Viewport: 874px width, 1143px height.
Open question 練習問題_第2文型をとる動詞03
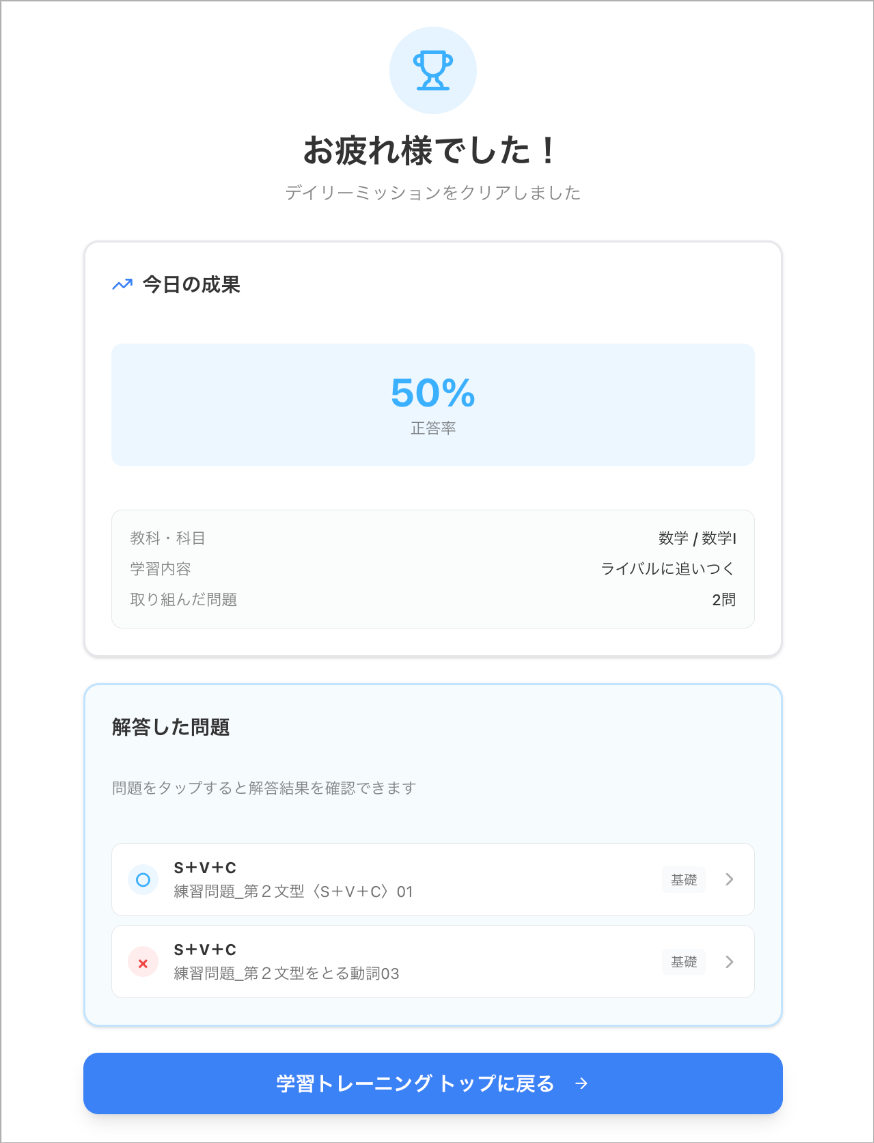tap(433, 962)
